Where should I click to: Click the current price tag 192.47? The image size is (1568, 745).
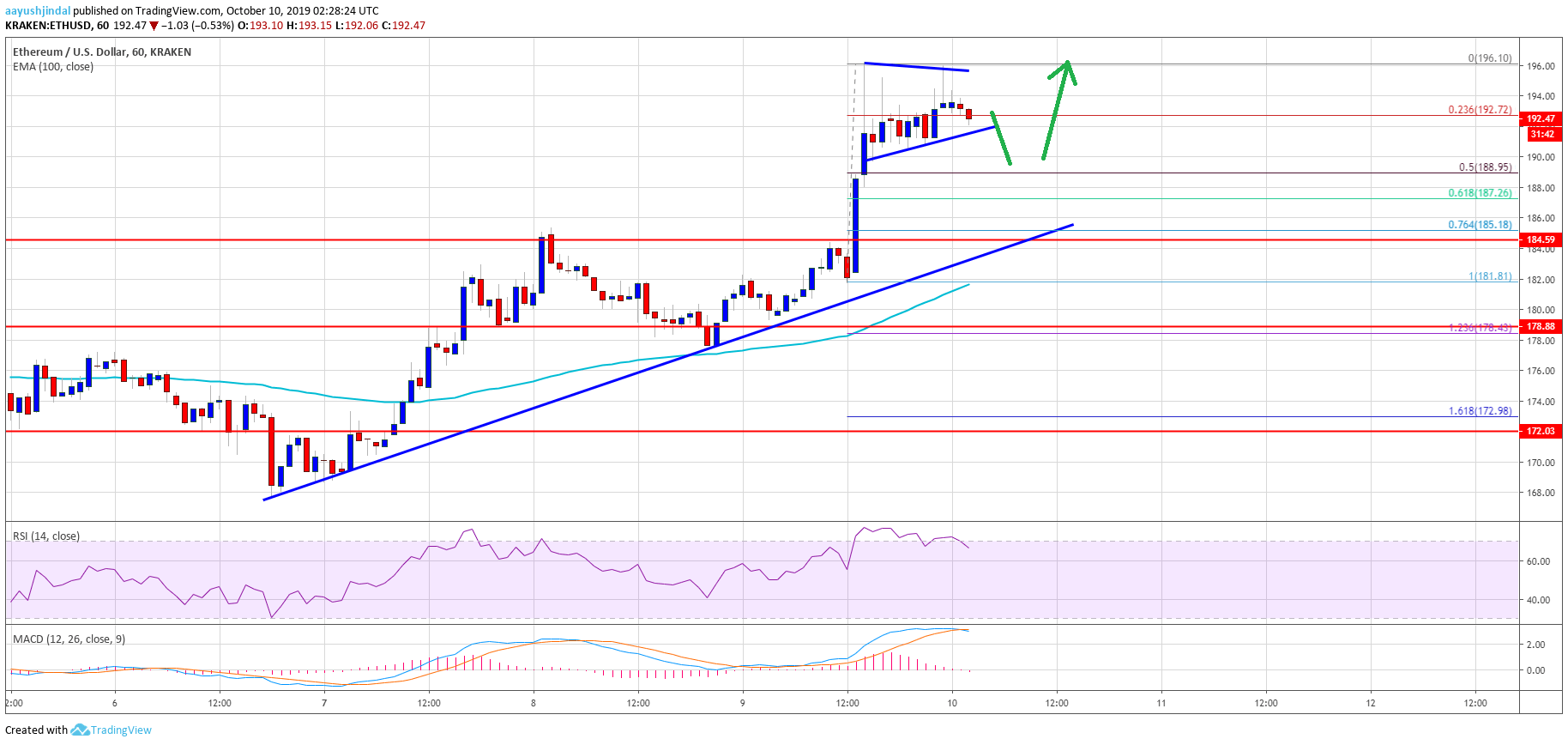(x=1541, y=119)
